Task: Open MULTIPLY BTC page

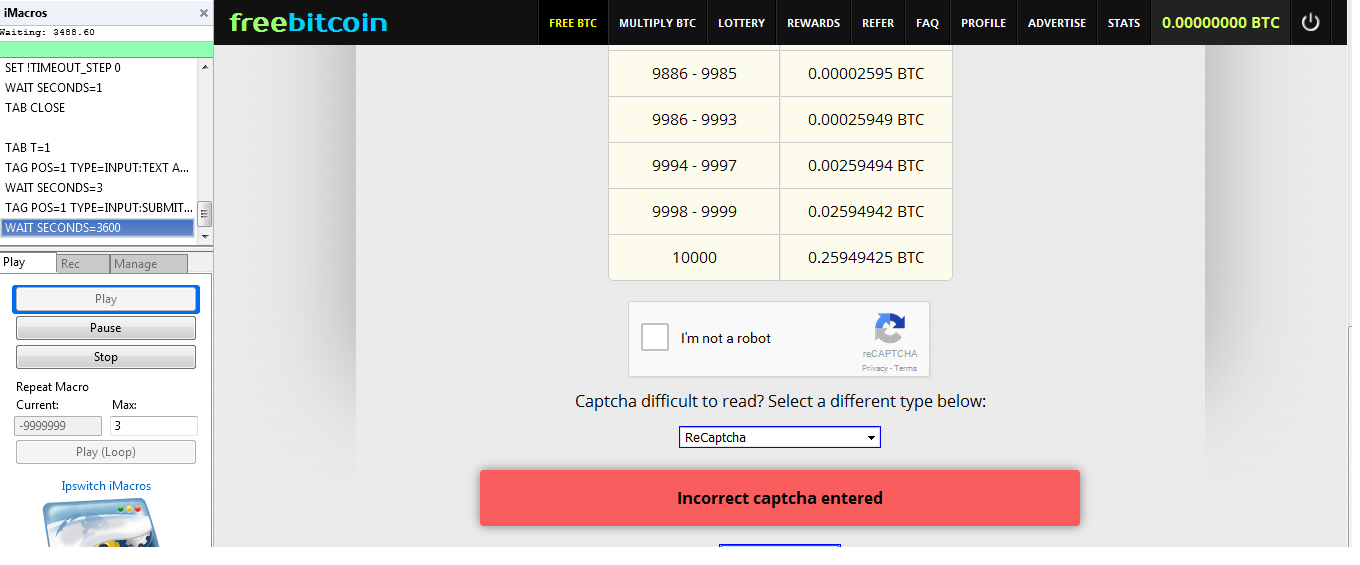Action: point(657,23)
